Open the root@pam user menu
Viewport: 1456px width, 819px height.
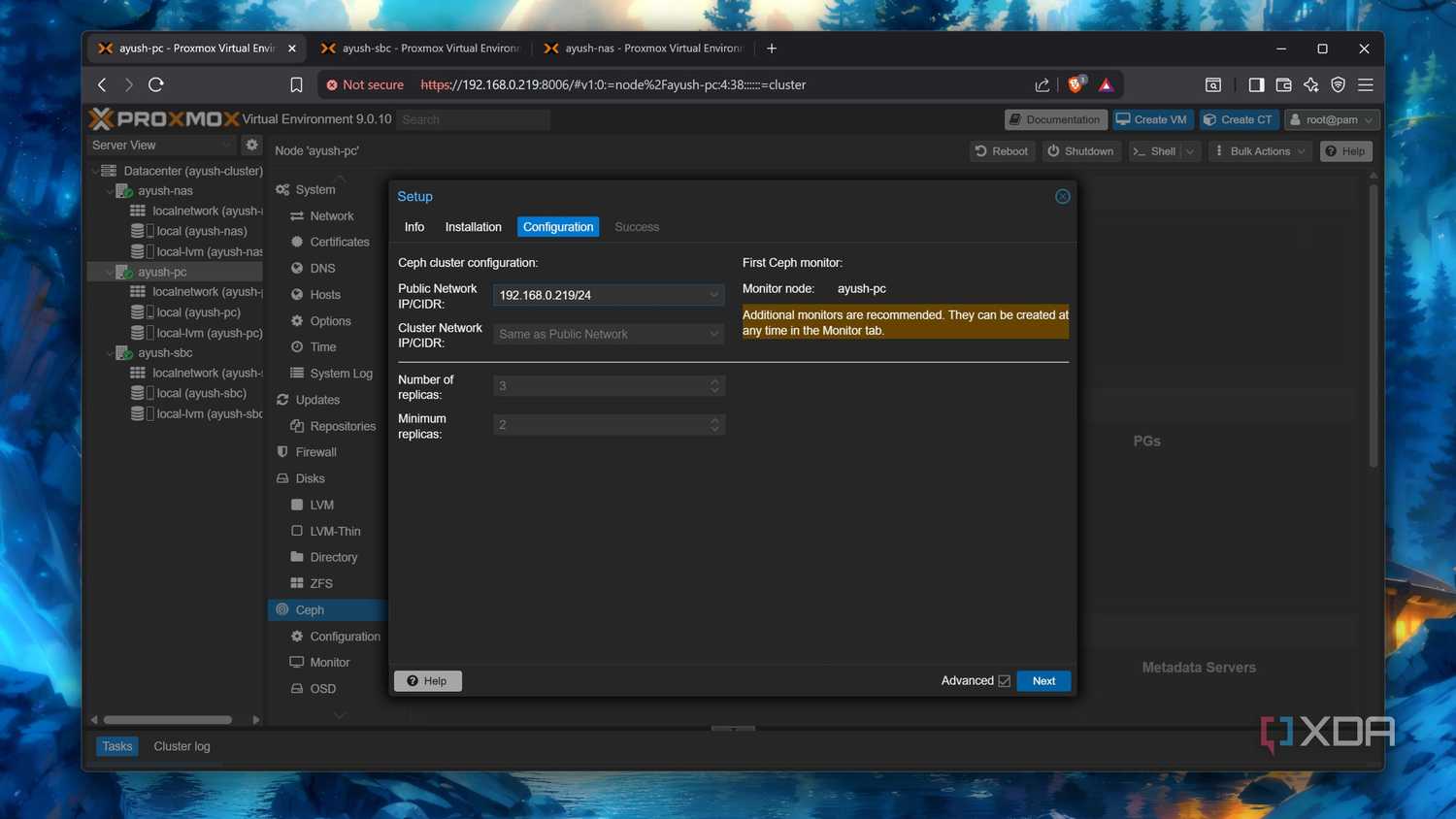1332,119
